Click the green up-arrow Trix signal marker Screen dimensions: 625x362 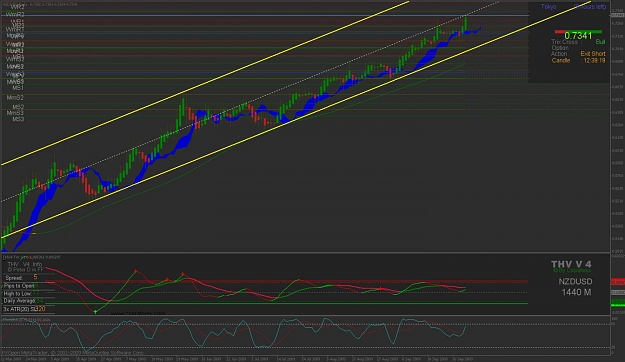pyautogui.click(x=95, y=311)
